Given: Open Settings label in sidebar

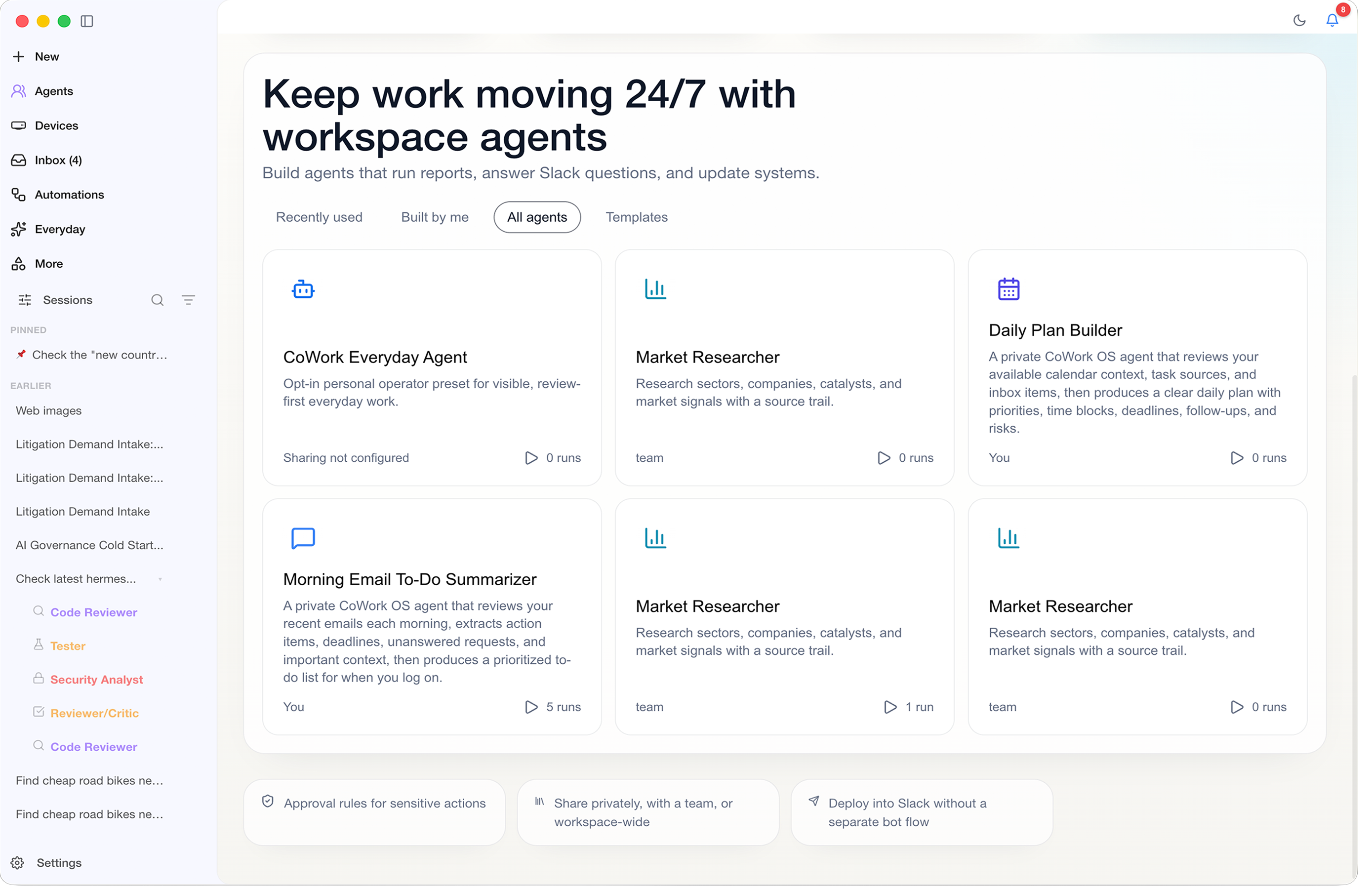Looking at the screenshot, I should pyautogui.click(x=59, y=863).
